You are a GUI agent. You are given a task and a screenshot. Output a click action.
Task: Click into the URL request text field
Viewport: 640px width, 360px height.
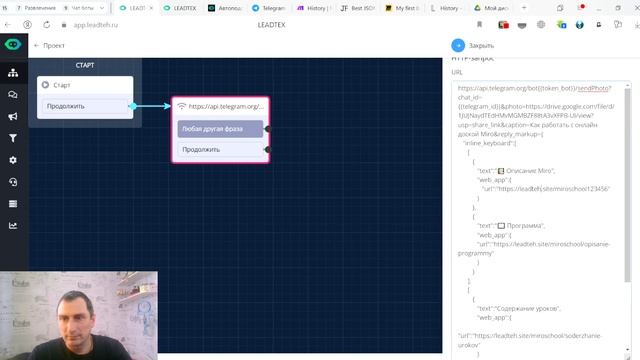[538, 220]
